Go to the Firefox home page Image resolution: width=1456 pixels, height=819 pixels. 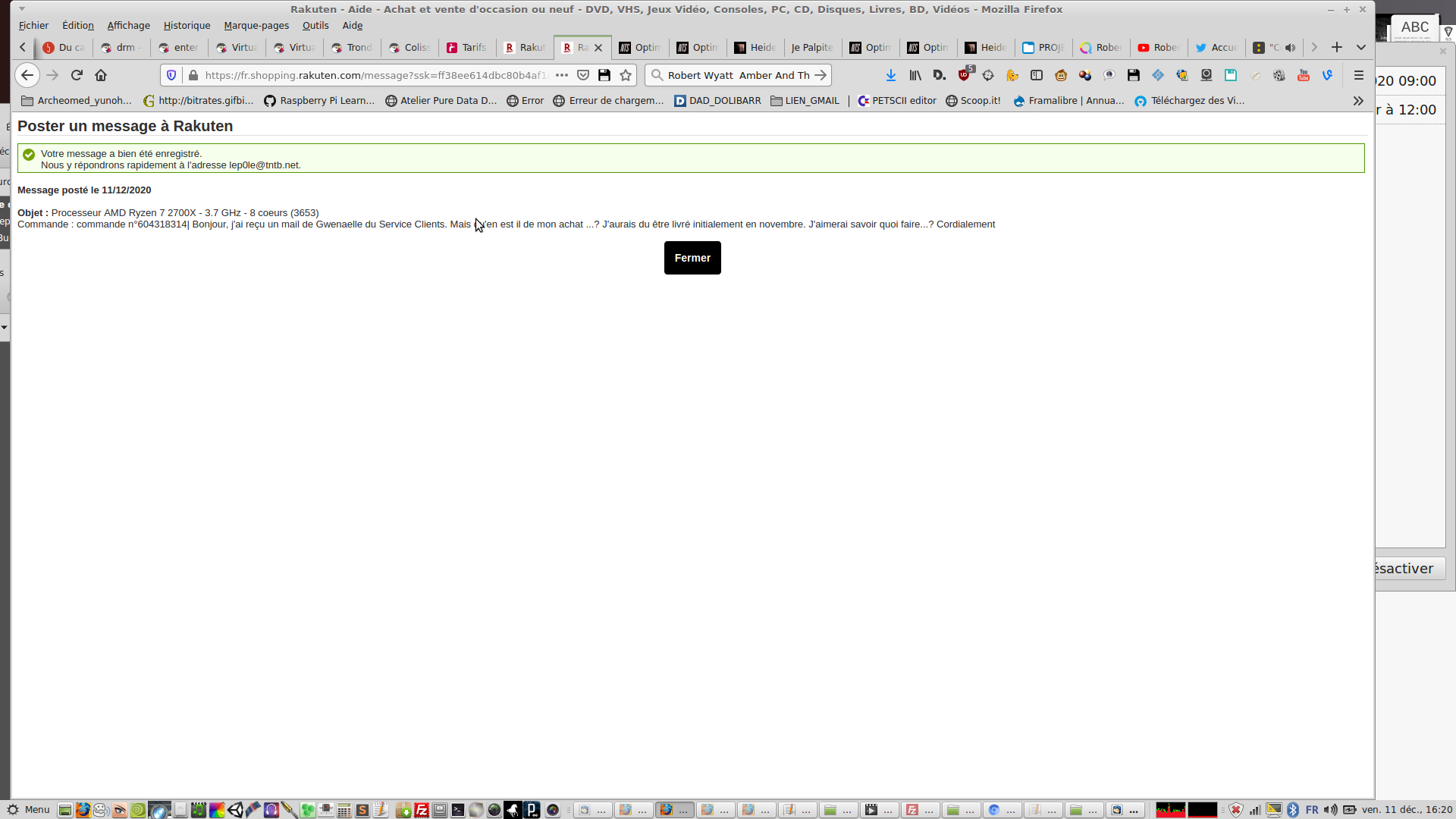pyautogui.click(x=101, y=75)
